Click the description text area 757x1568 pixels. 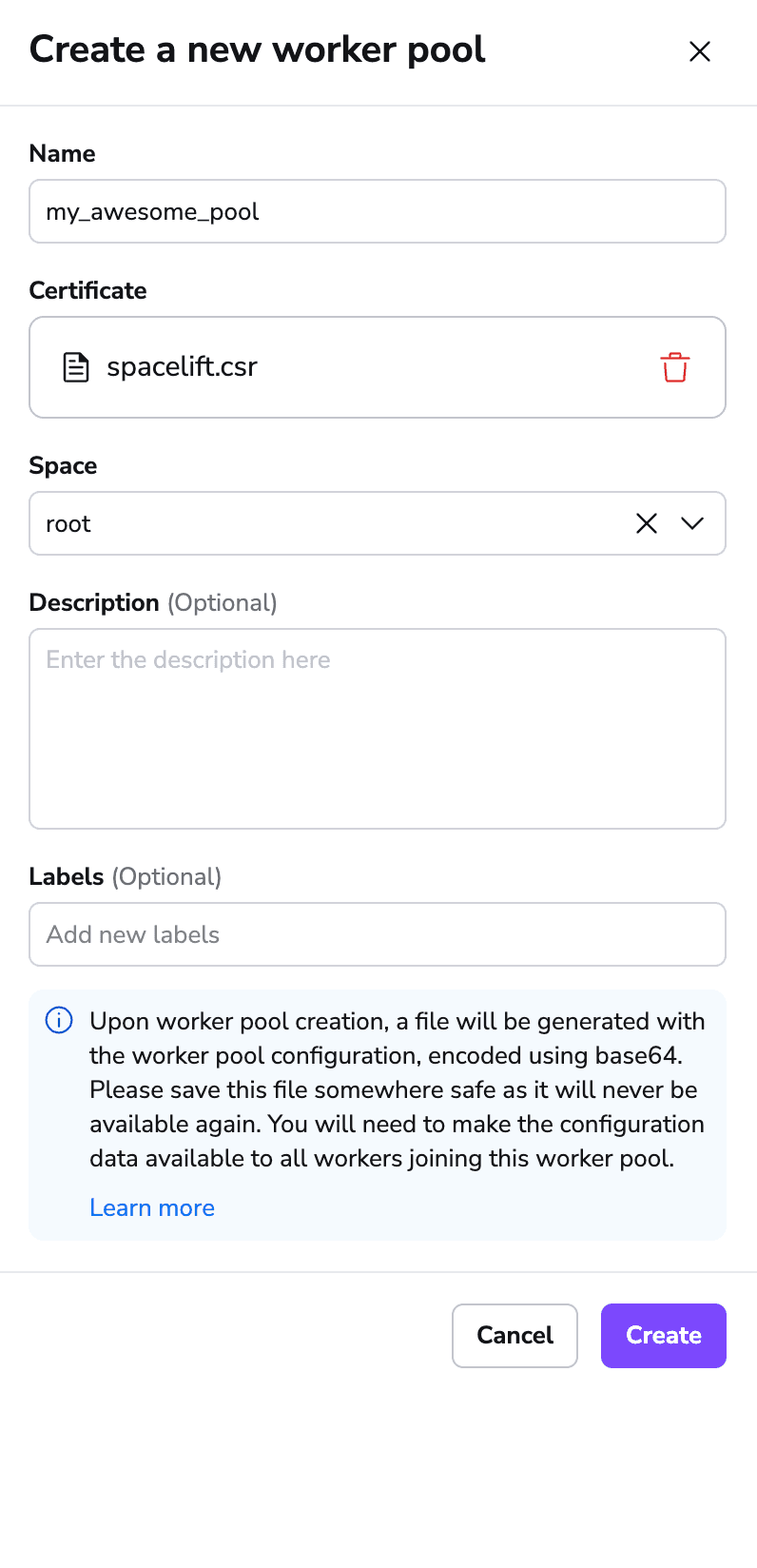click(x=378, y=726)
